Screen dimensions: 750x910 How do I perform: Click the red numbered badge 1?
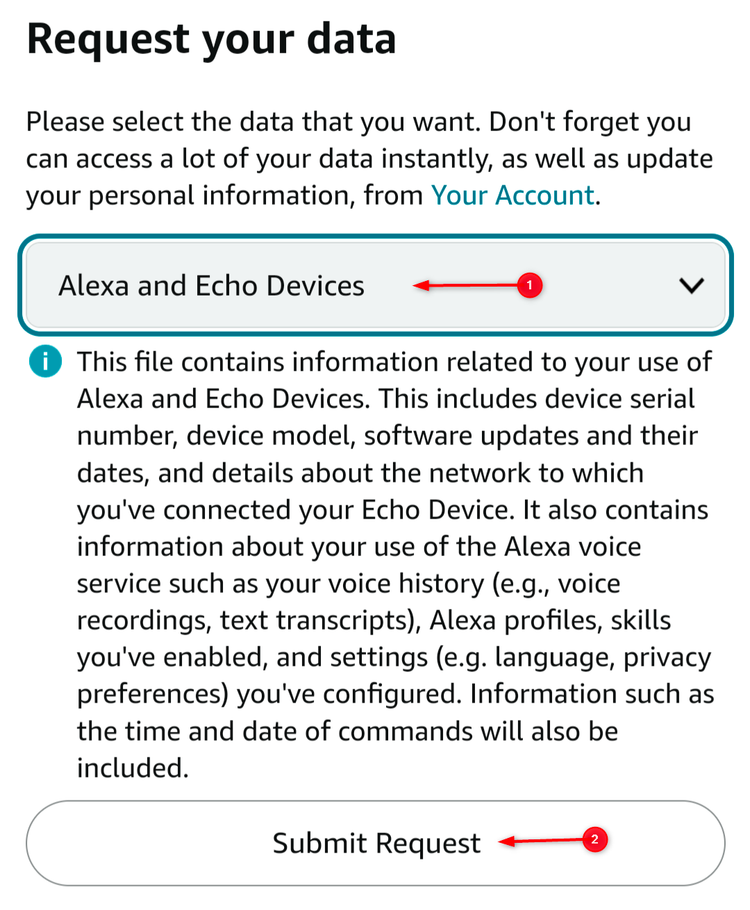point(529,285)
